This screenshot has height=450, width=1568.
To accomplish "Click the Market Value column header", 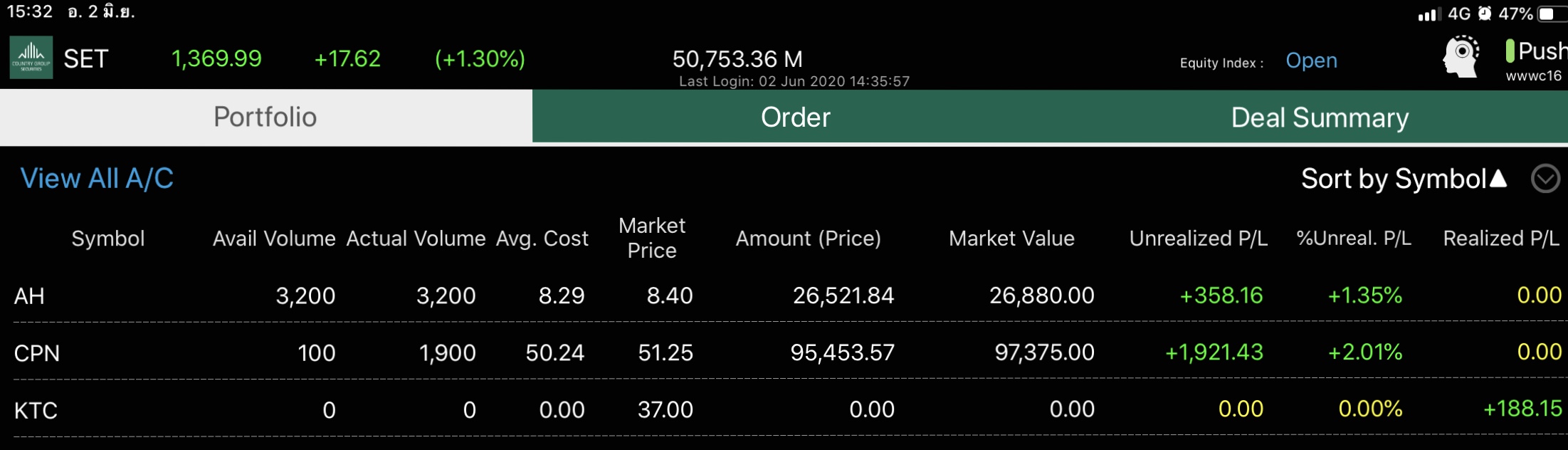I will tap(1011, 239).
